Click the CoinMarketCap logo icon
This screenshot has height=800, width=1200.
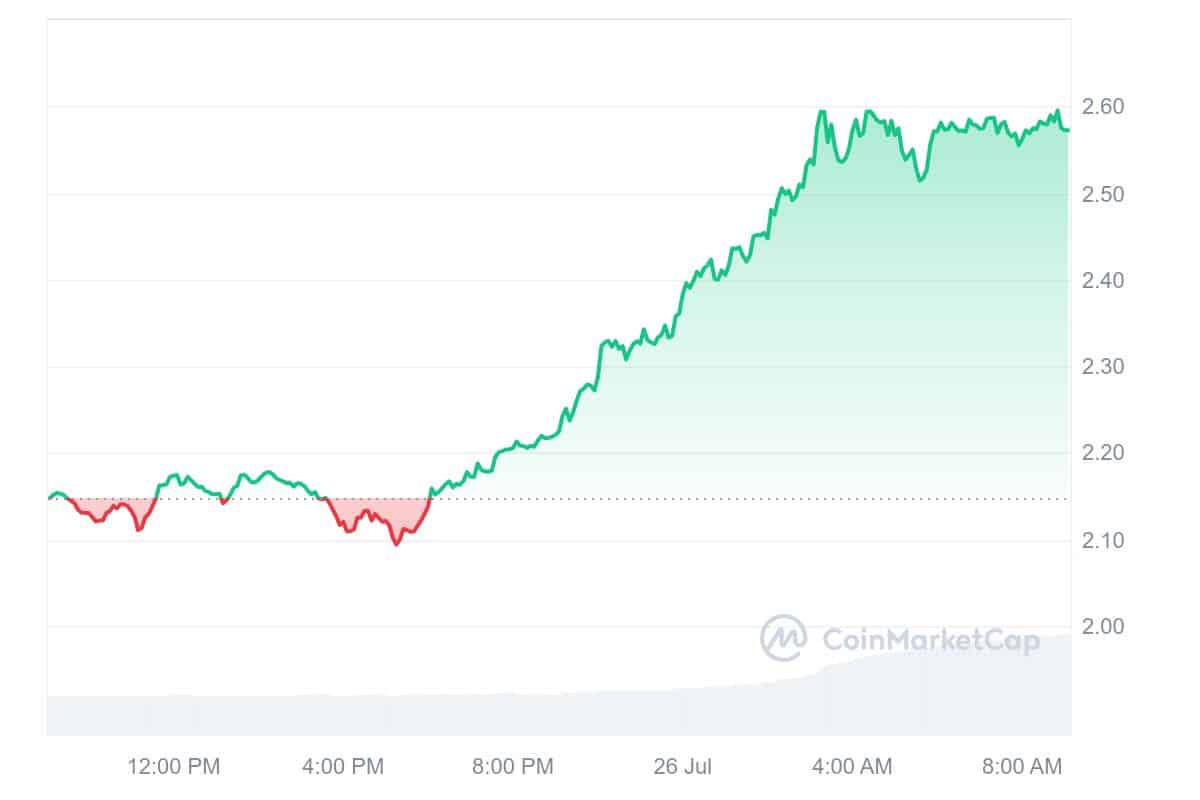click(x=783, y=638)
